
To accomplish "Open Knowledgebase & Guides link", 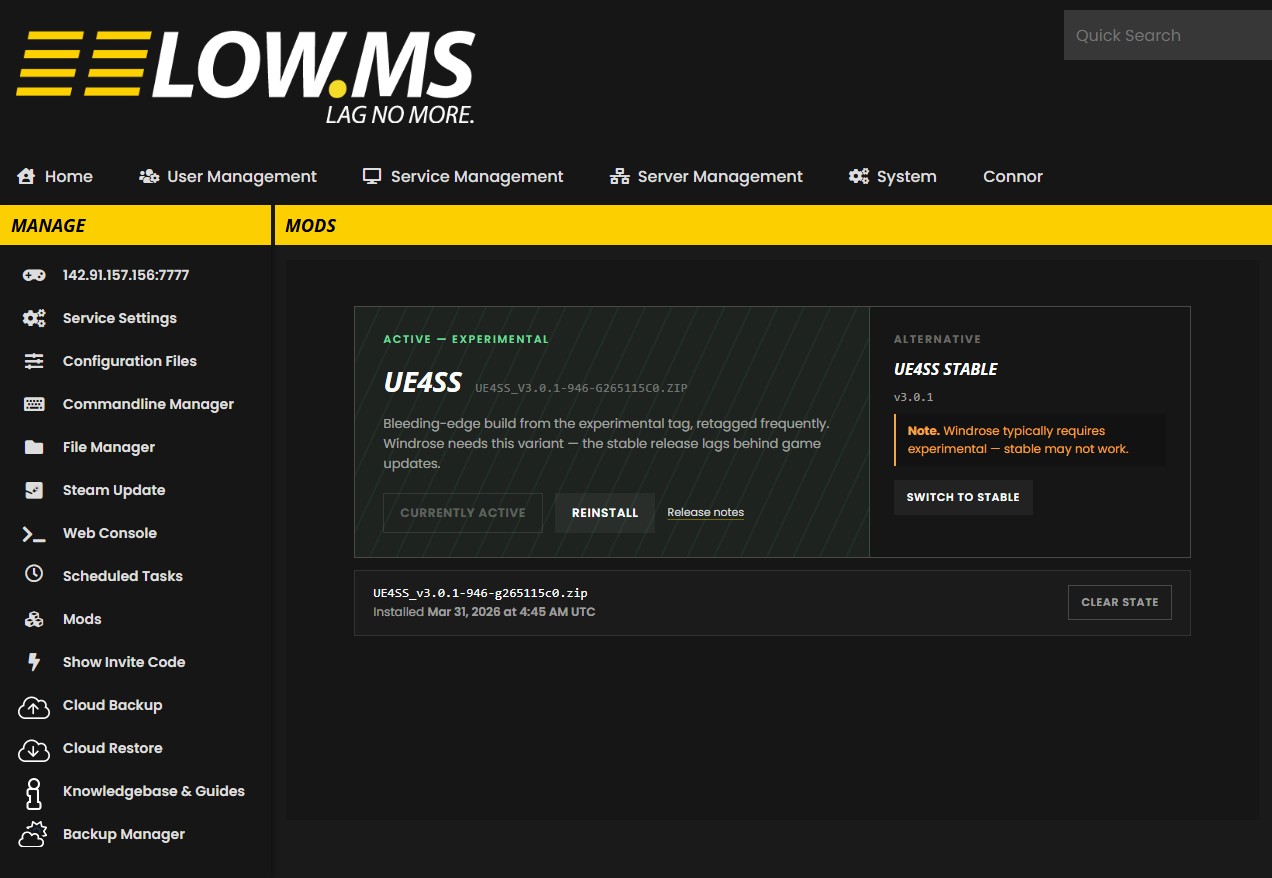I will 154,791.
